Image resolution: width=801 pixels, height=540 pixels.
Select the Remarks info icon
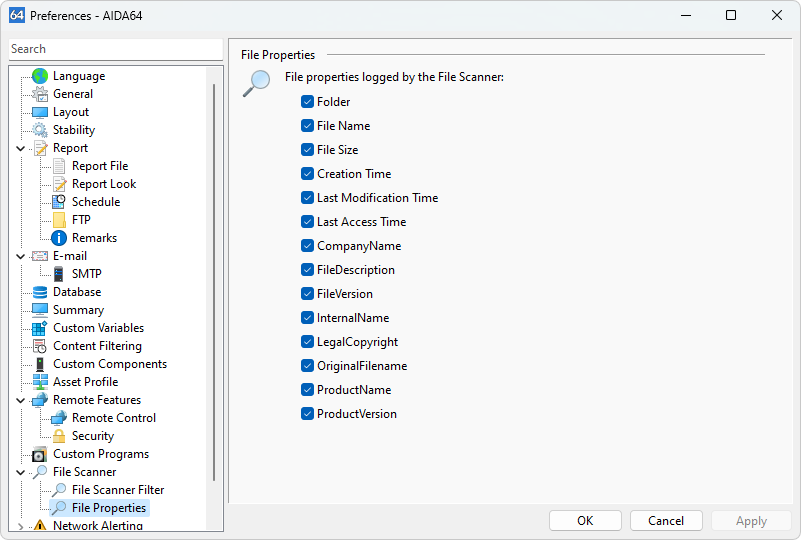59,238
